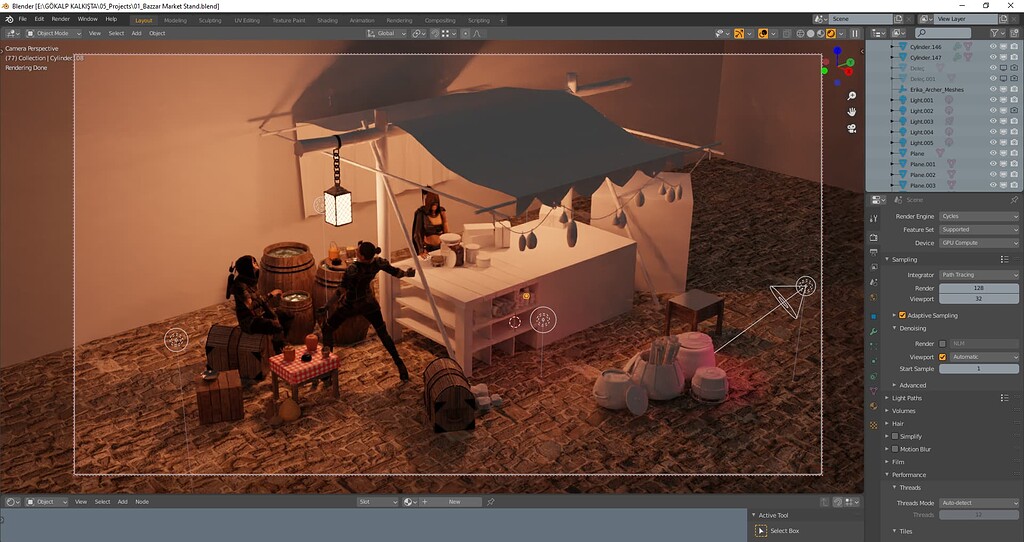The width and height of the screenshot is (1024, 542).
Task: Click the outliner search field
Action: point(942,33)
